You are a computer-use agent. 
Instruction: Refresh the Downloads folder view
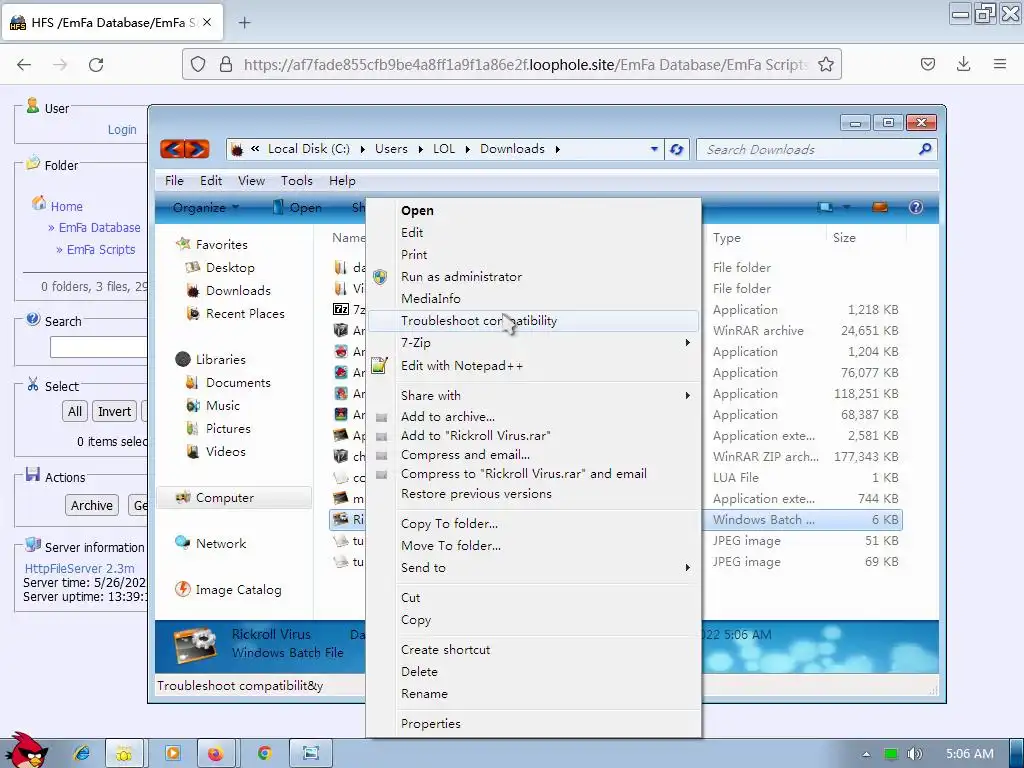coord(677,150)
